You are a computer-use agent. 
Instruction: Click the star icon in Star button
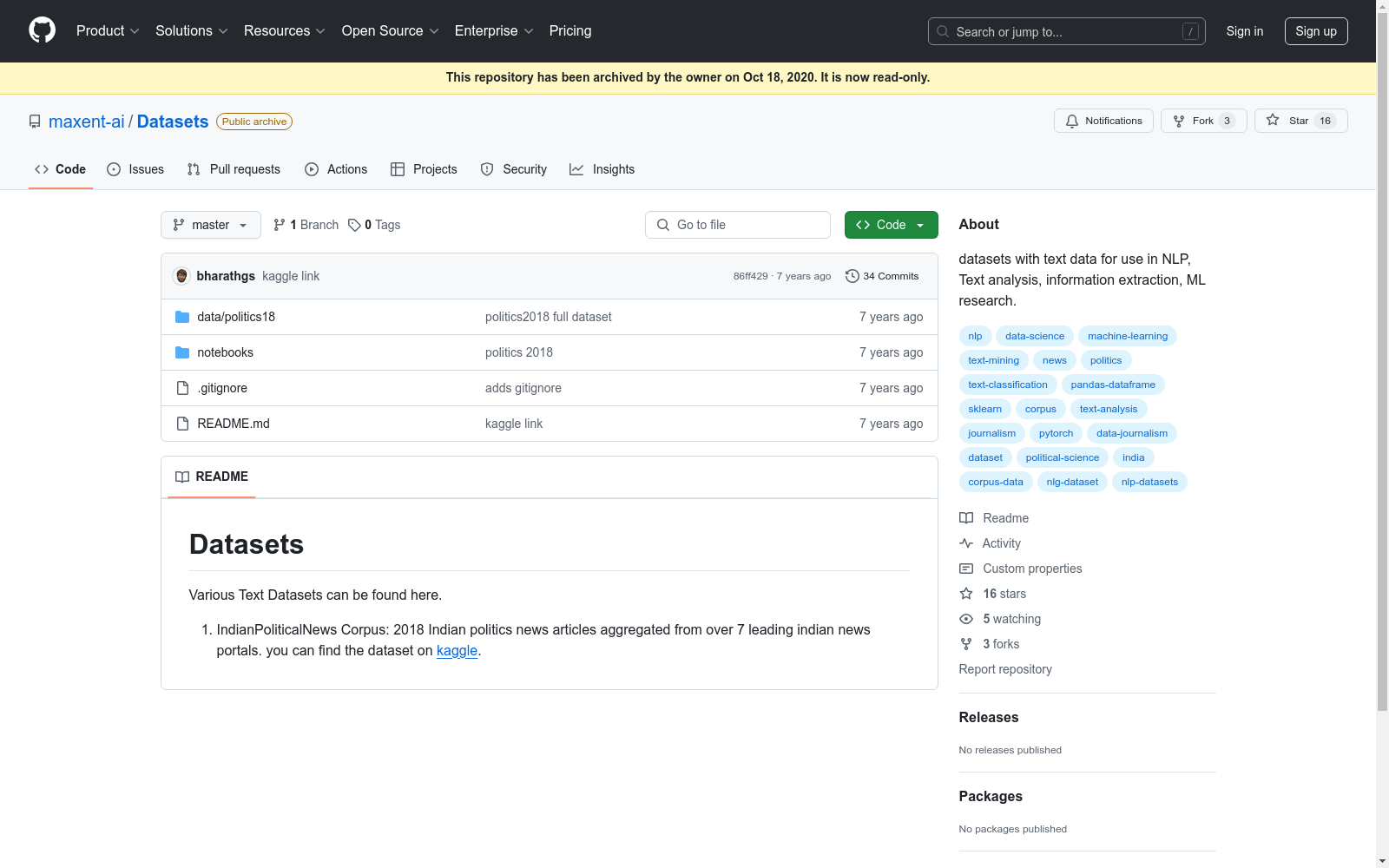coord(1273,121)
